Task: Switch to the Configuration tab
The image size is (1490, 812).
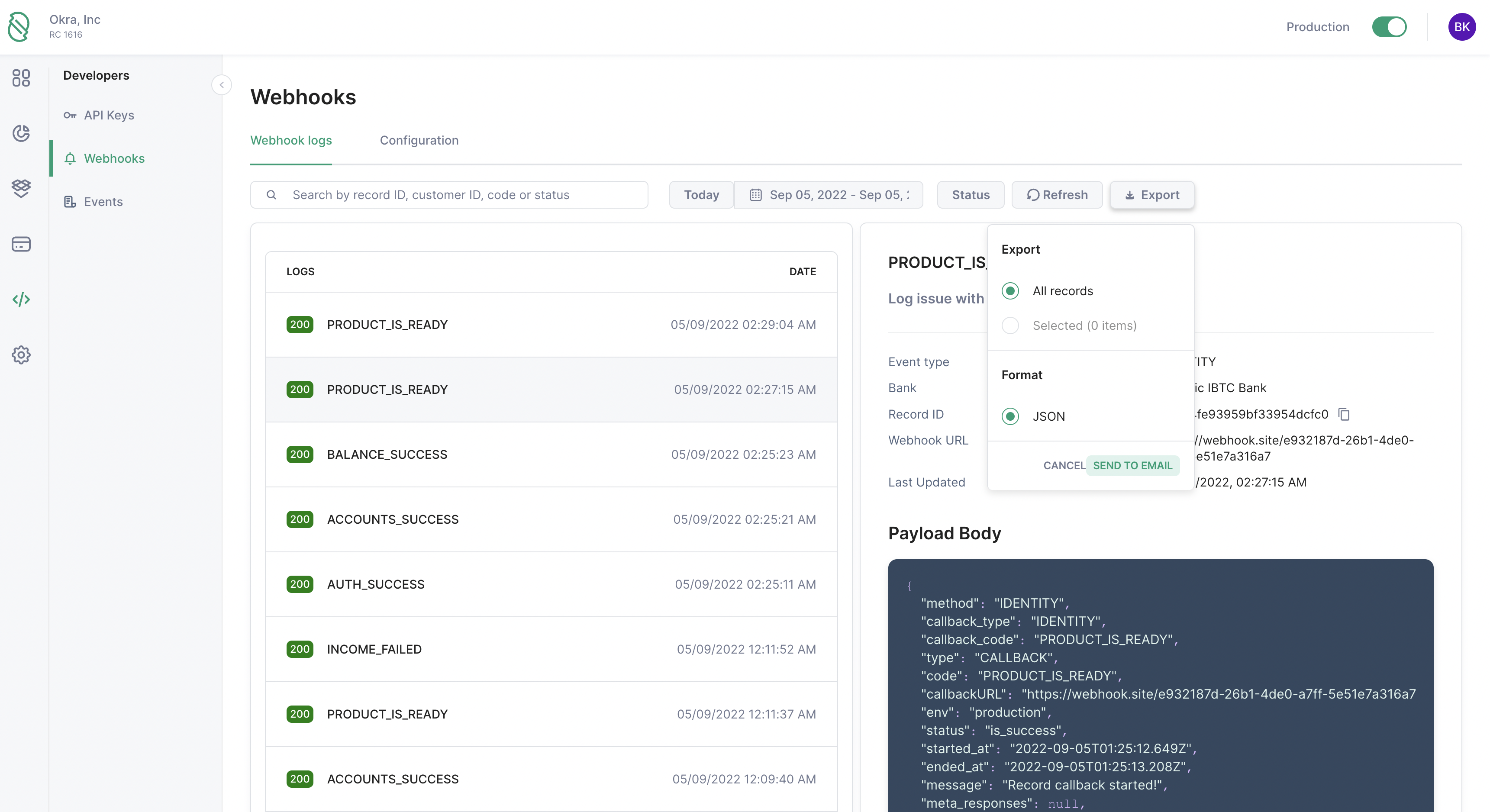Action: click(419, 141)
